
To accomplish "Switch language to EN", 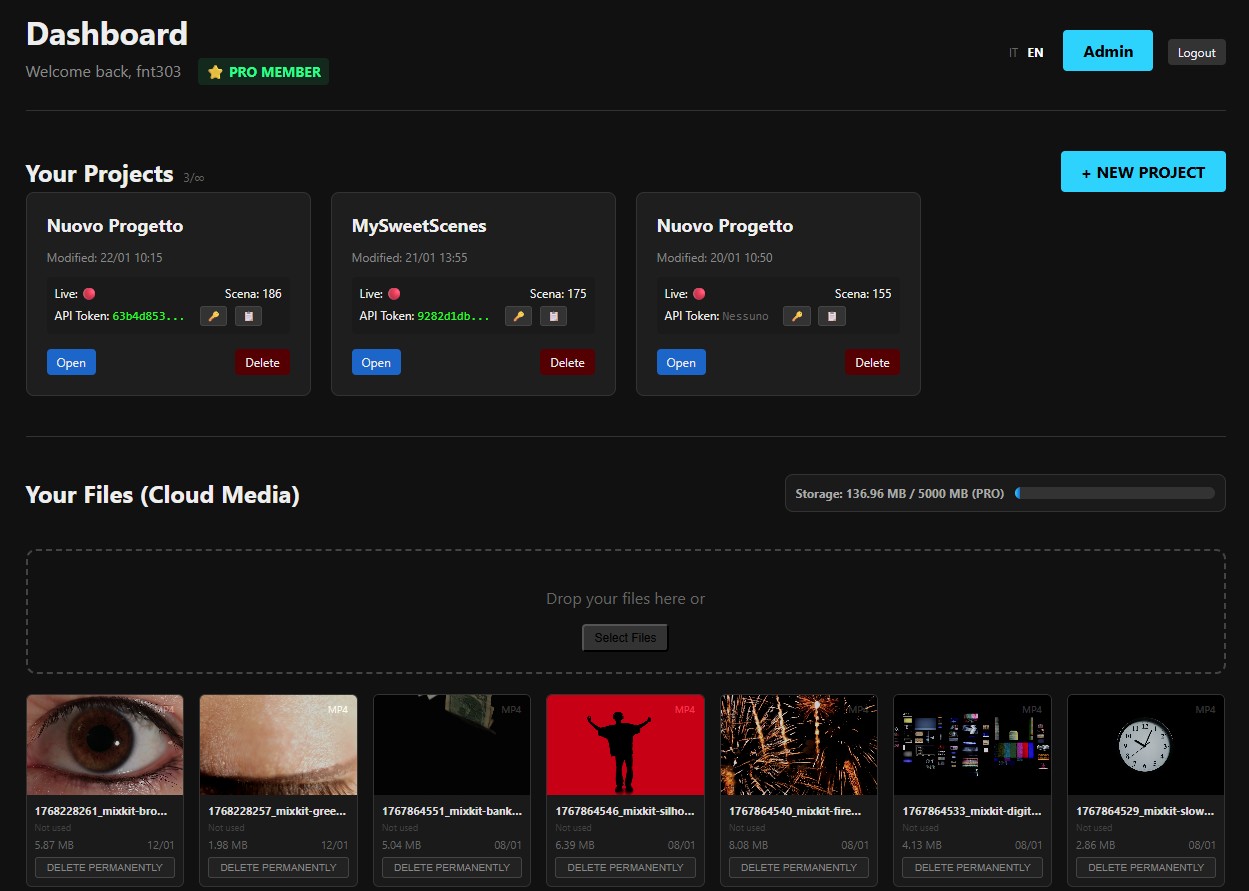I will click(1035, 53).
